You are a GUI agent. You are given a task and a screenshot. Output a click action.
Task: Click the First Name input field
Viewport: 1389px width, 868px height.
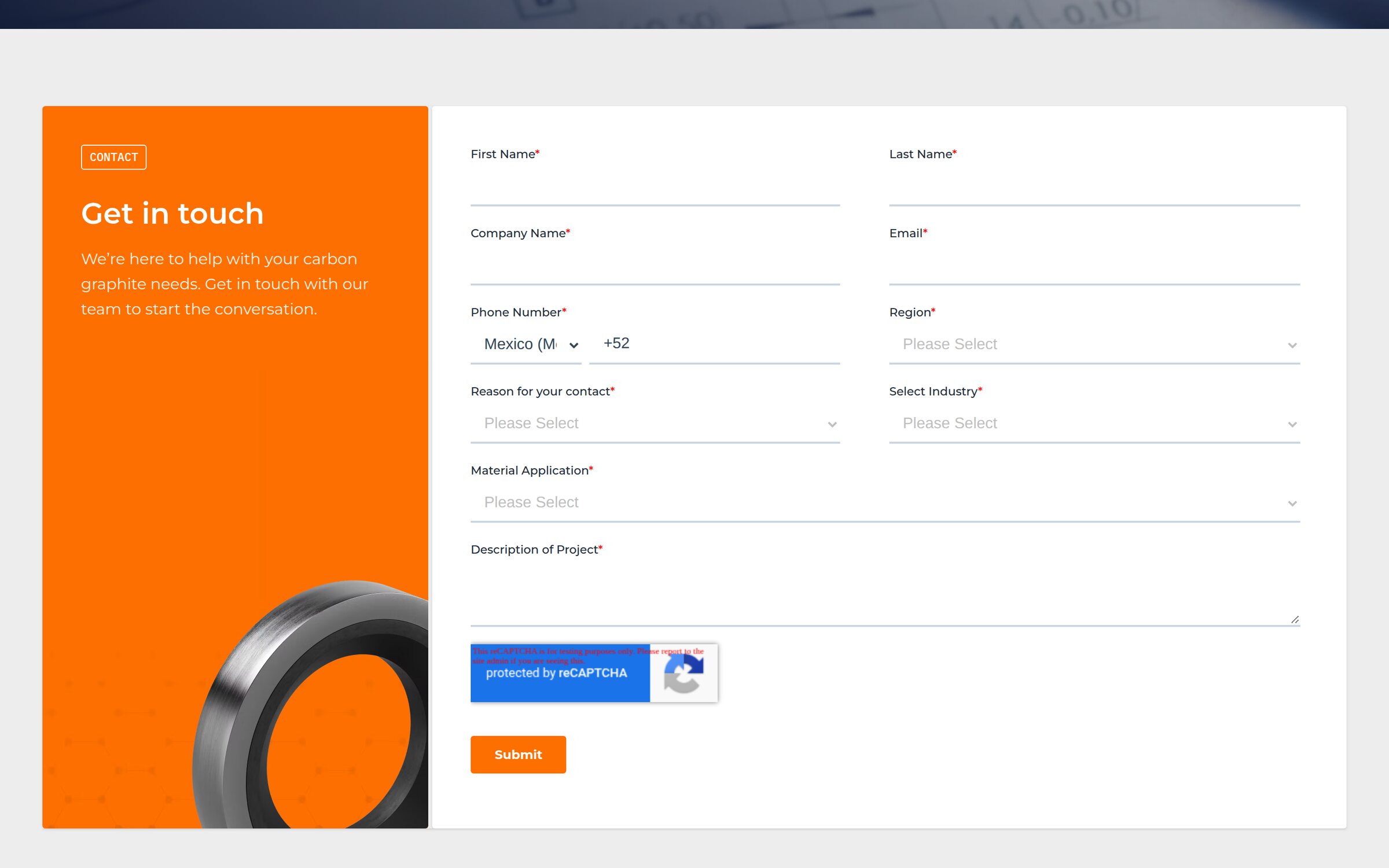[655, 186]
